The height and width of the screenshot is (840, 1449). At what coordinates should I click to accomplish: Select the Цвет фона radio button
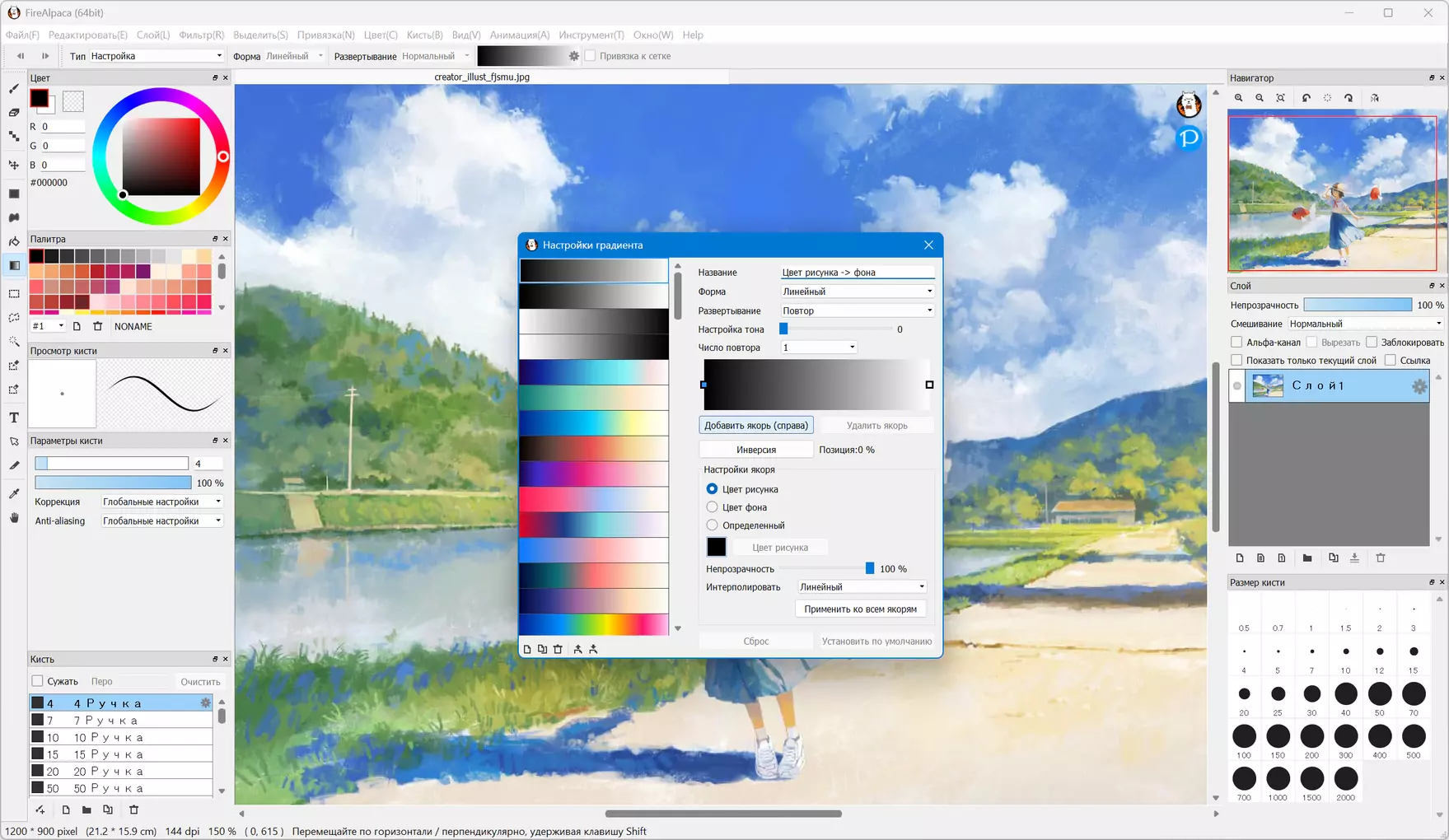click(x=712, y=507)
